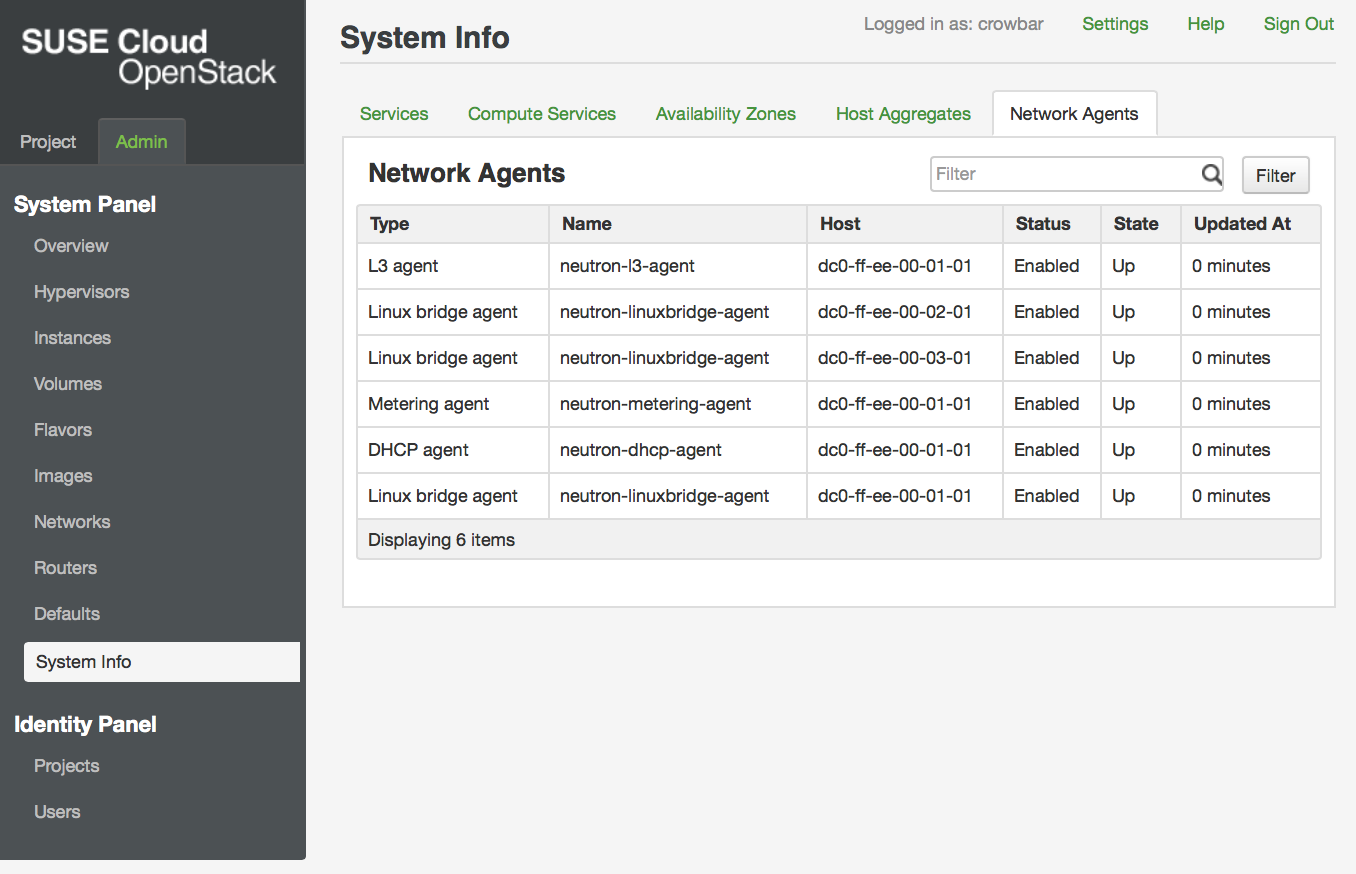Click the neutron-l3-agent name cell

click(x=678, y=266)
